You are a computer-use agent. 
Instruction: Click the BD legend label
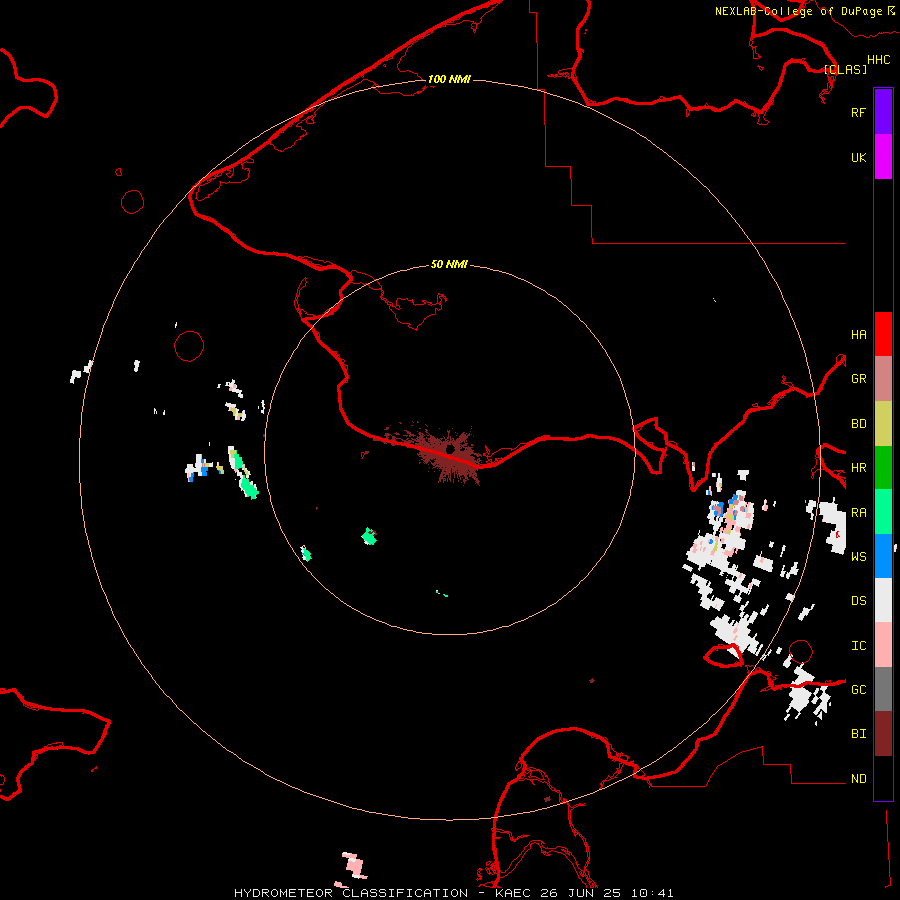pyautogui.click(x=858, y=424)
